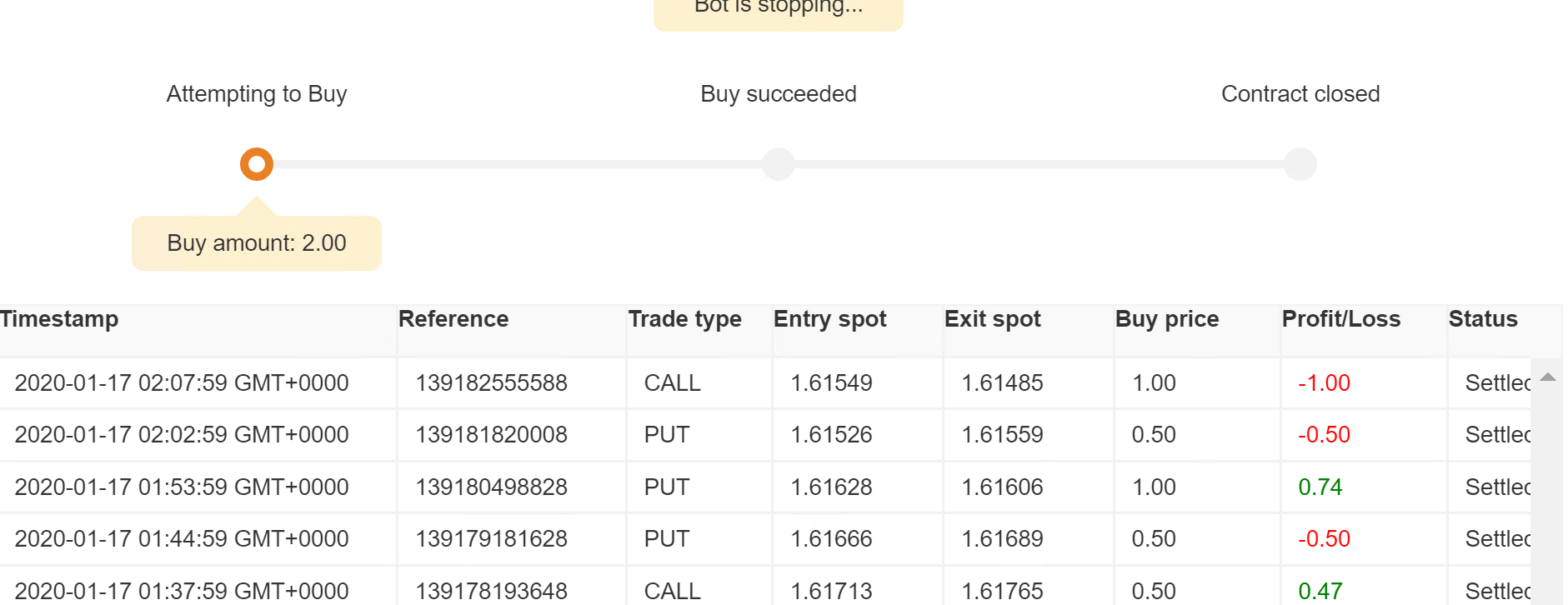Click the Buy succeeded progress circle
The image size is (1568, 605).
click(778, 164)
